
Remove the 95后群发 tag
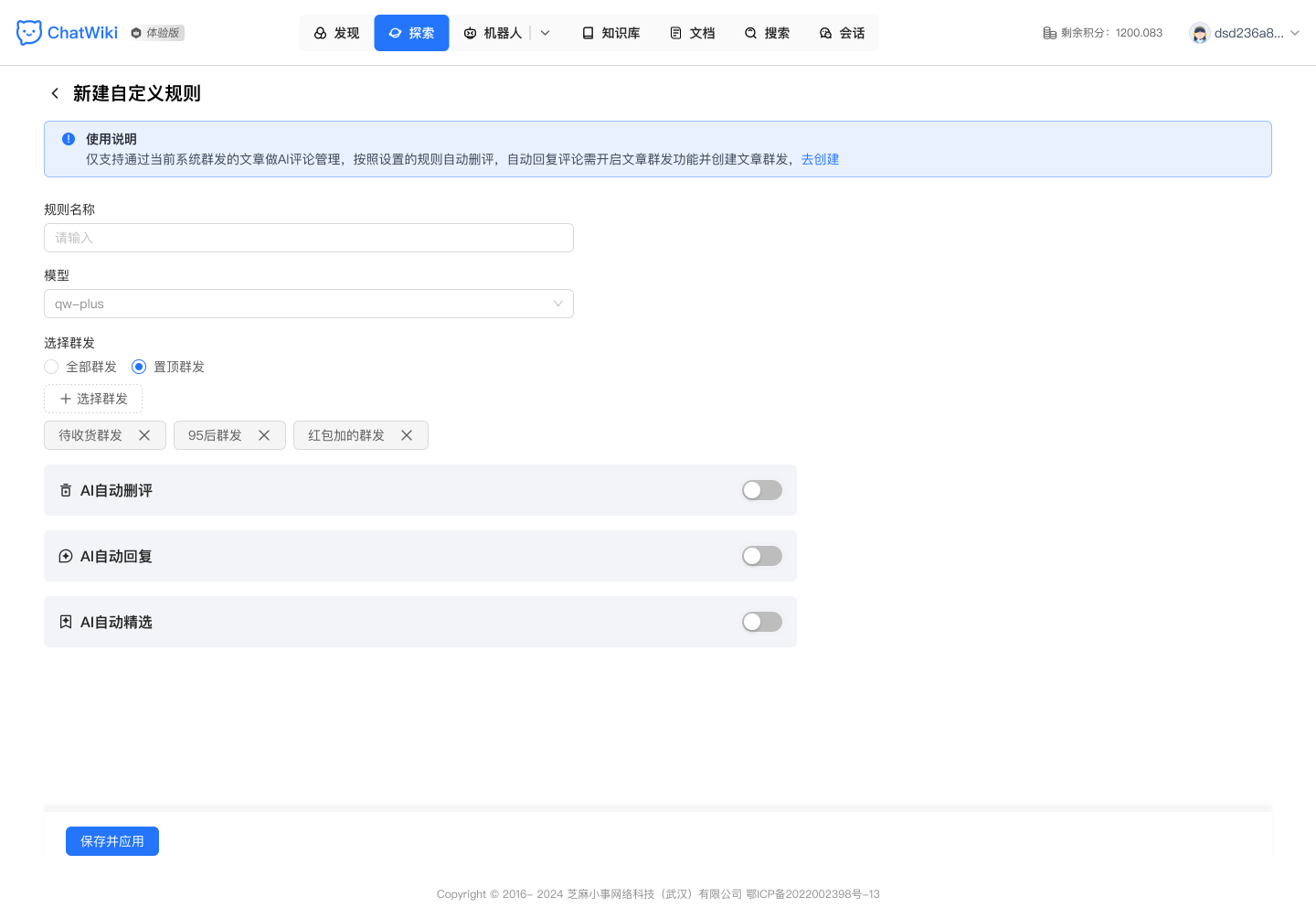pos(264,435)
